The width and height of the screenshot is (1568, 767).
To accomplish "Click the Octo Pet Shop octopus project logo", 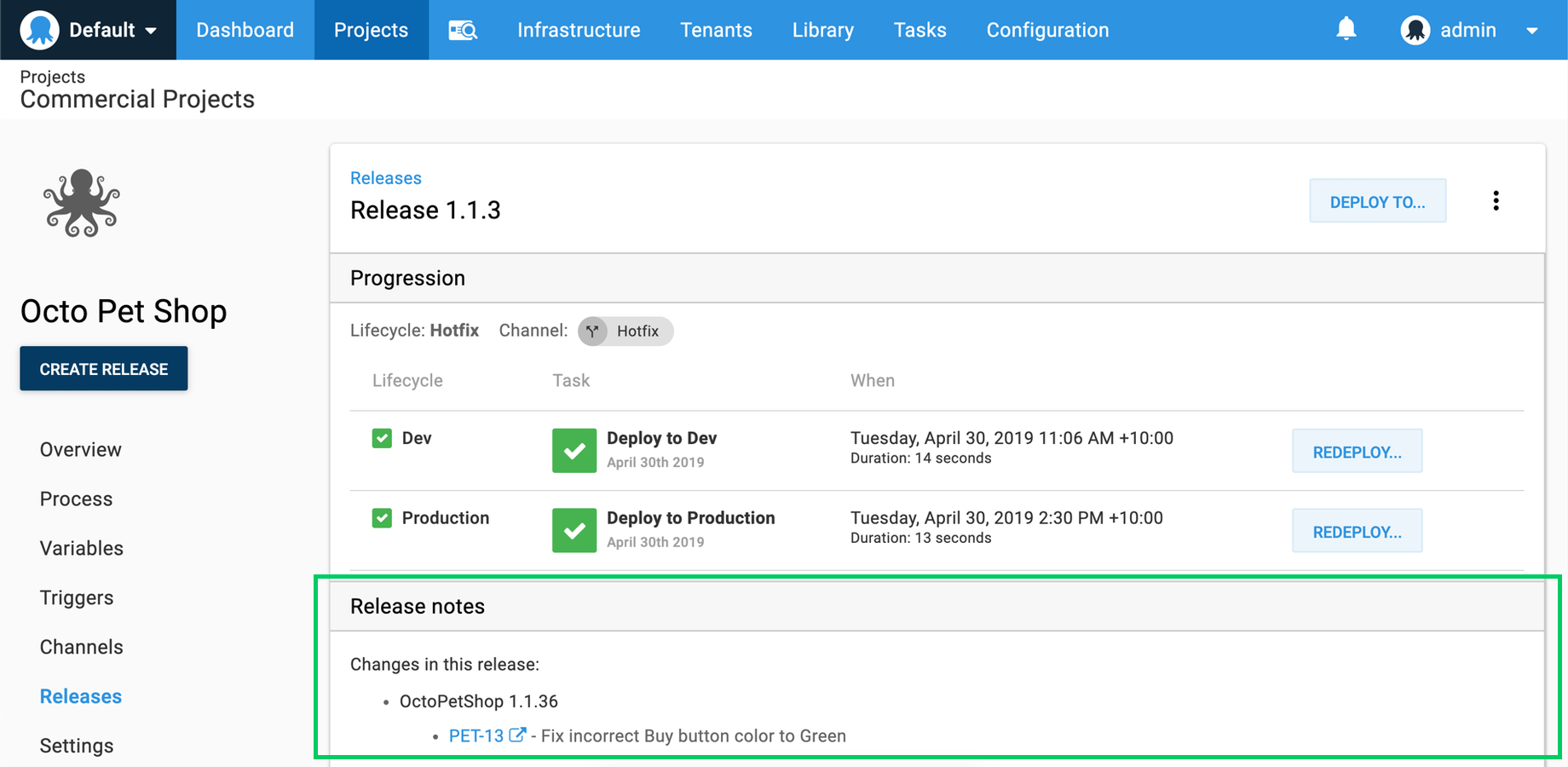I will (x=82, y=203).
